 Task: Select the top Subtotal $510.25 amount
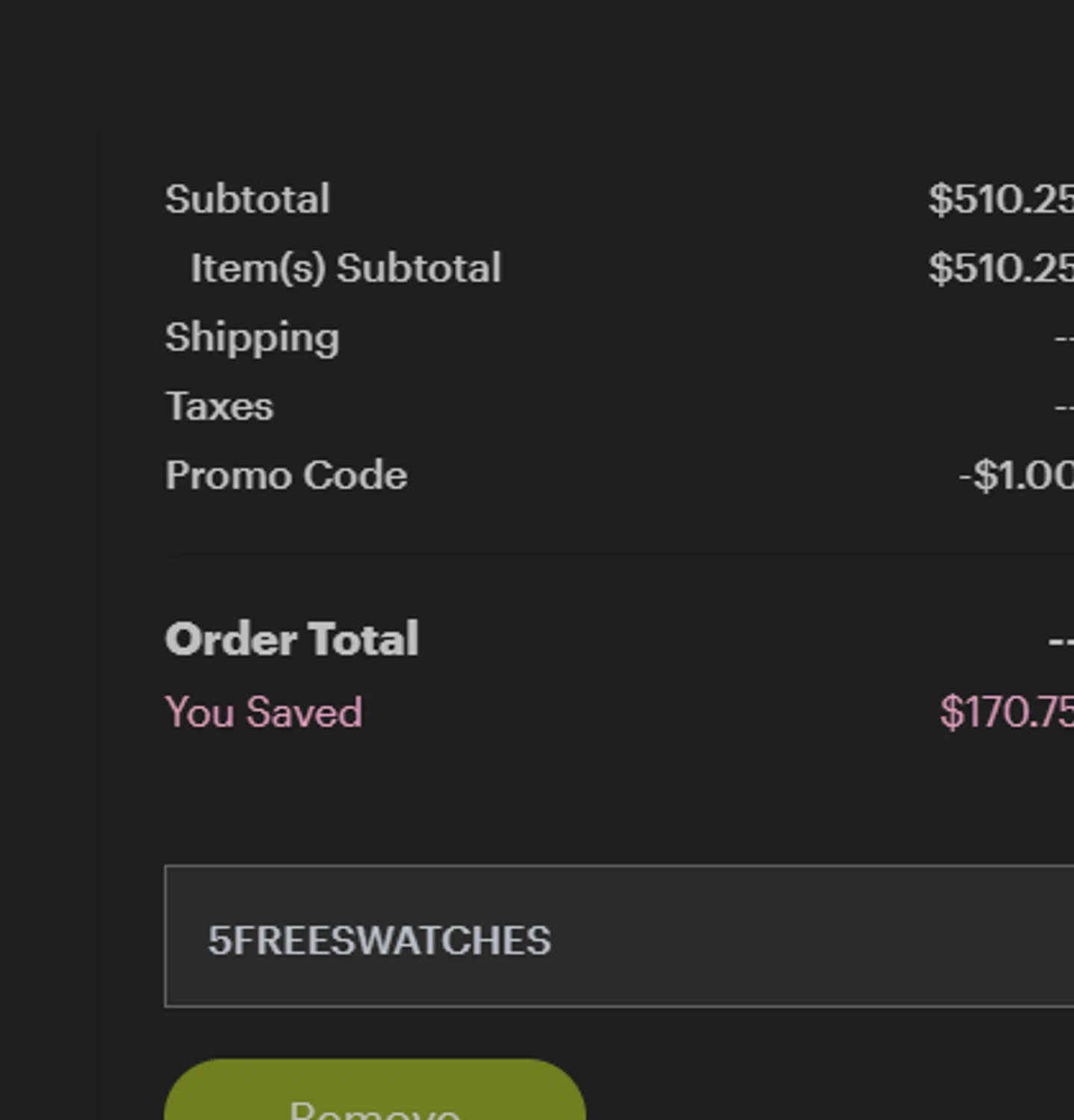point(1000,199)
